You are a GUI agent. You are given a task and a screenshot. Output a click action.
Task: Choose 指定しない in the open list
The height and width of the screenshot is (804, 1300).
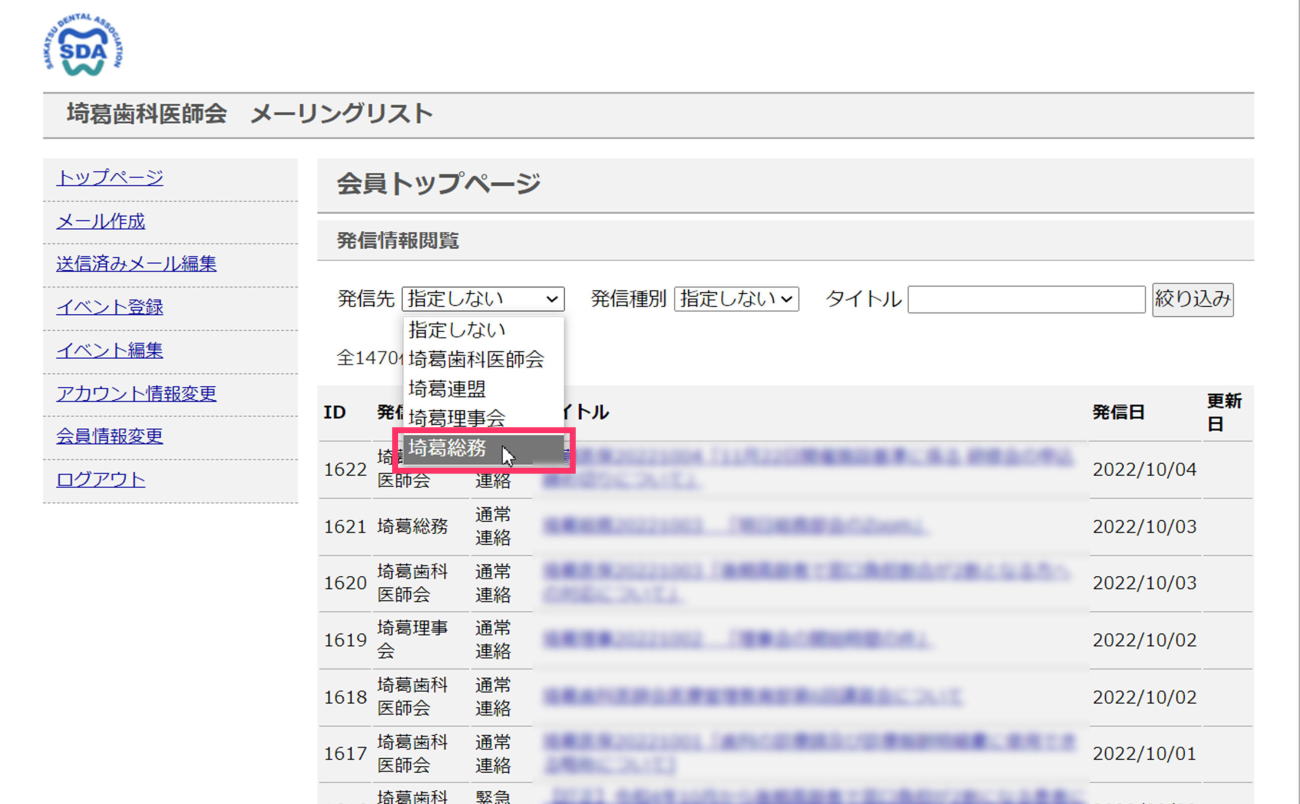[457, 330]
